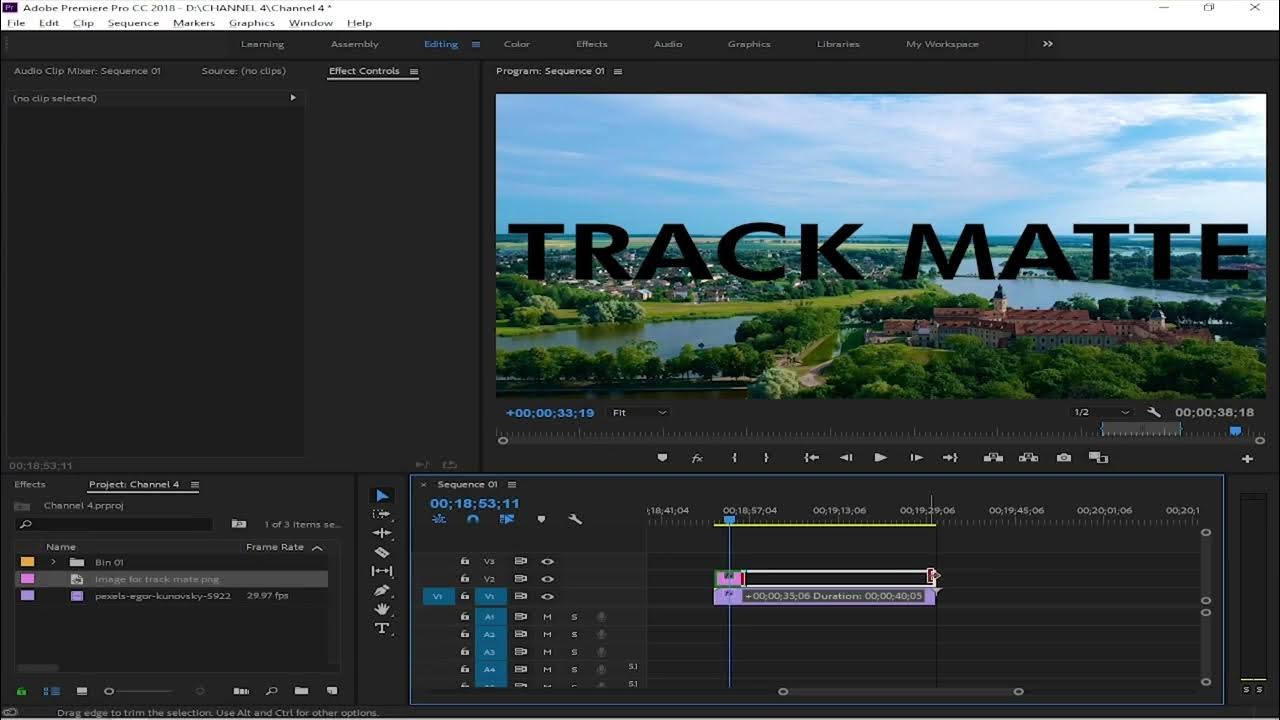Open the File menu
1280x720 pixels.
point(16,23)
